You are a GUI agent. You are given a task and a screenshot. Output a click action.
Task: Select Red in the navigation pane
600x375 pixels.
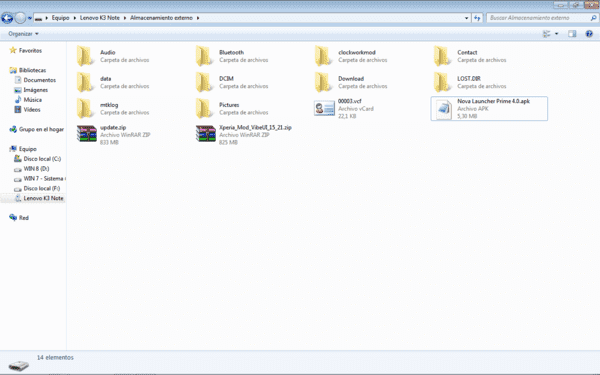[x=24, y=218]
